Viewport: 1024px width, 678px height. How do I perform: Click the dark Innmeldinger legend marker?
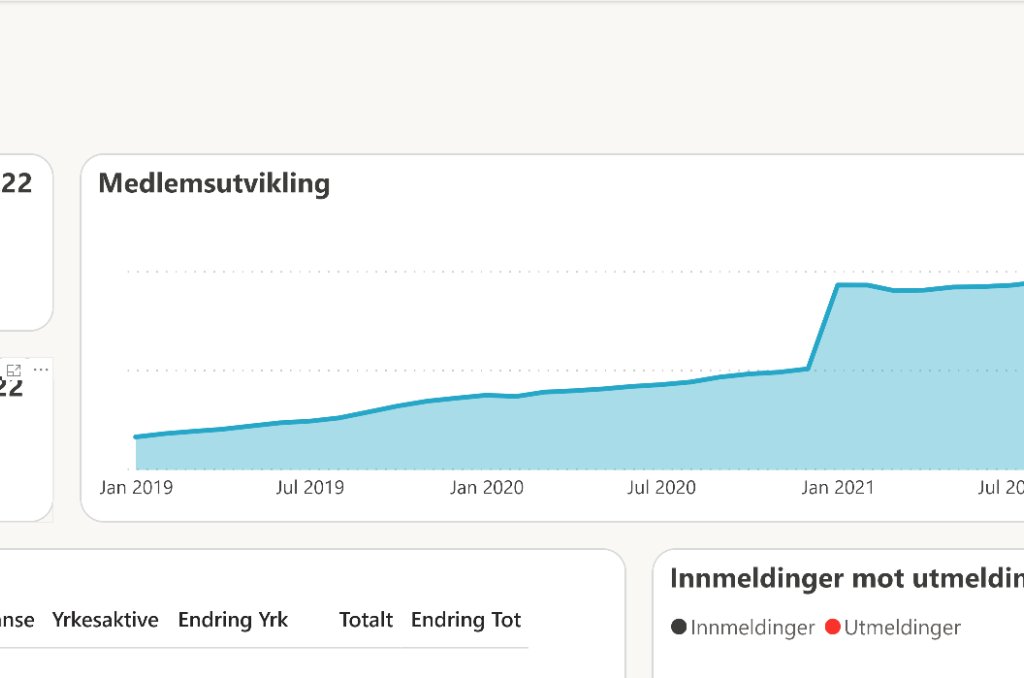(679, 628)
